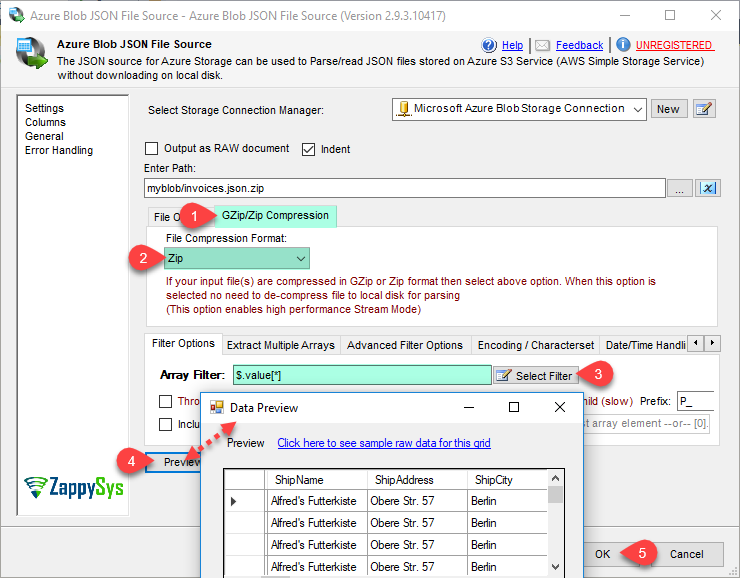This screenshot has height=578, width=740.
Task: Click the edit connection pencil icon
Action: click(704, 109)
